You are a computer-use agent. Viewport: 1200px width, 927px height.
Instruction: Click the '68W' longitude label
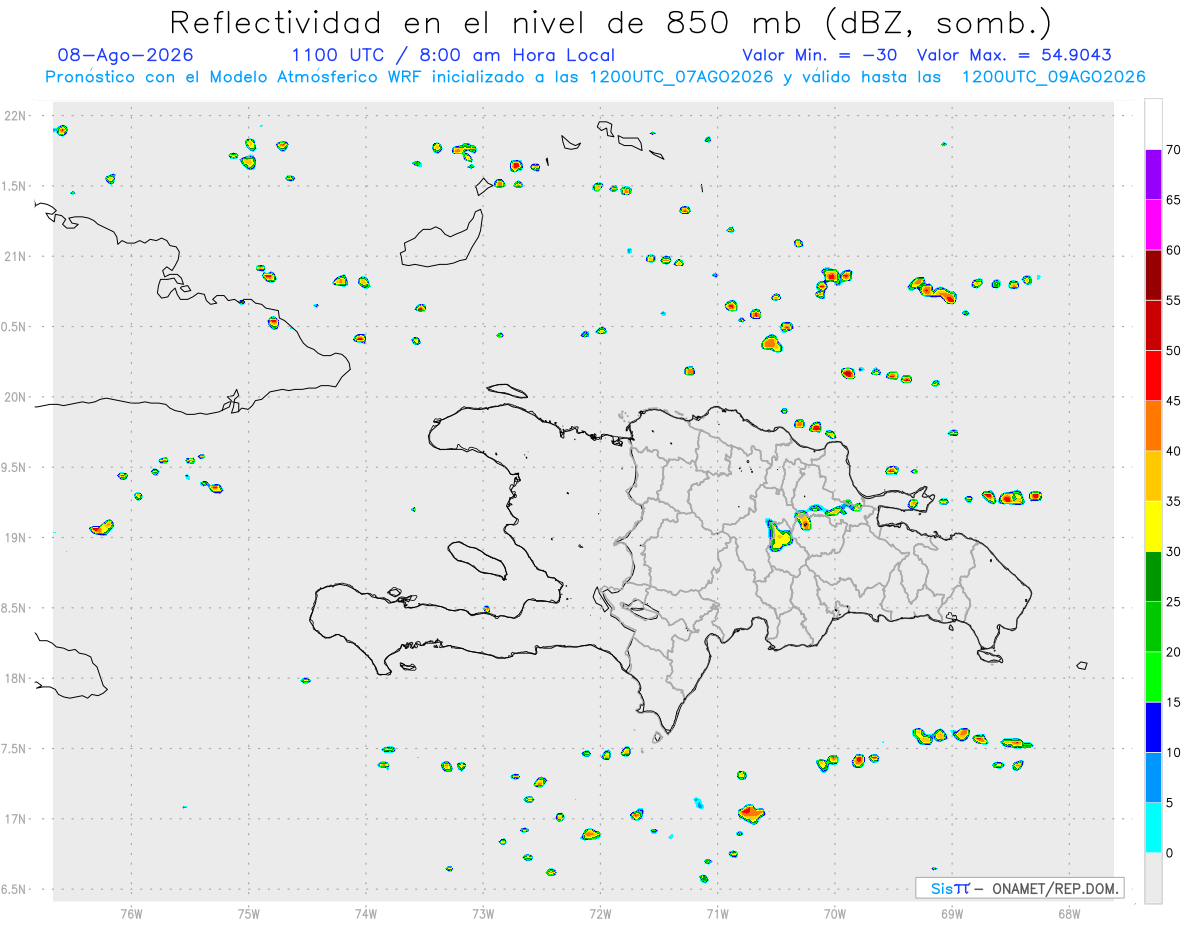click(1069, 913)
